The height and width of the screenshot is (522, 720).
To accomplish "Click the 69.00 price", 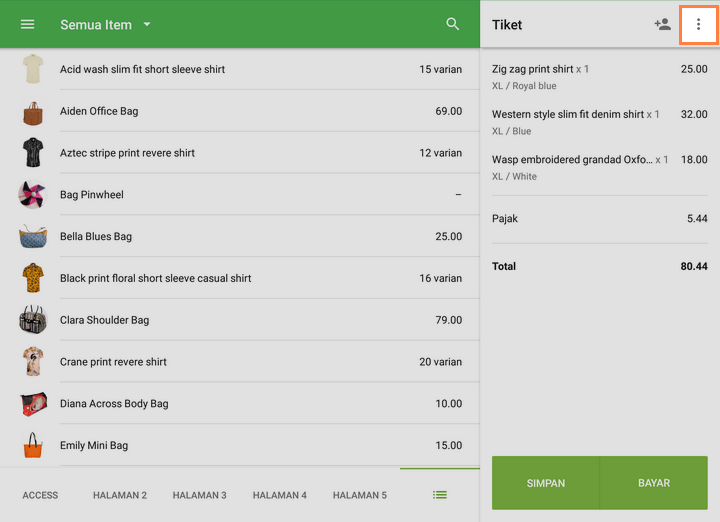I will pos(449,111).
